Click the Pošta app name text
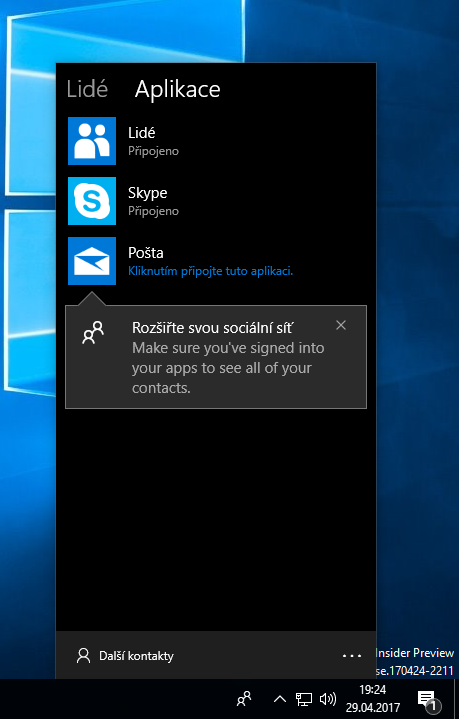 (x=146, y=253)
